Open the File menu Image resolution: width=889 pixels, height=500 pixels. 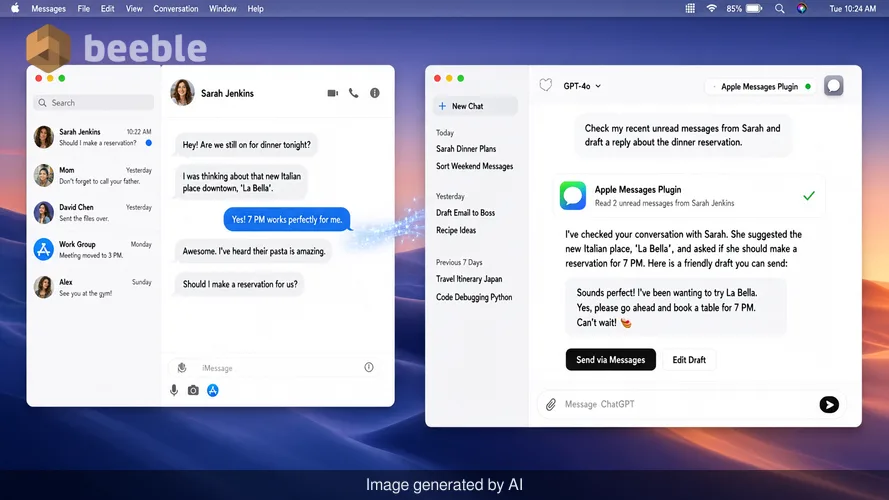point(83,9)
